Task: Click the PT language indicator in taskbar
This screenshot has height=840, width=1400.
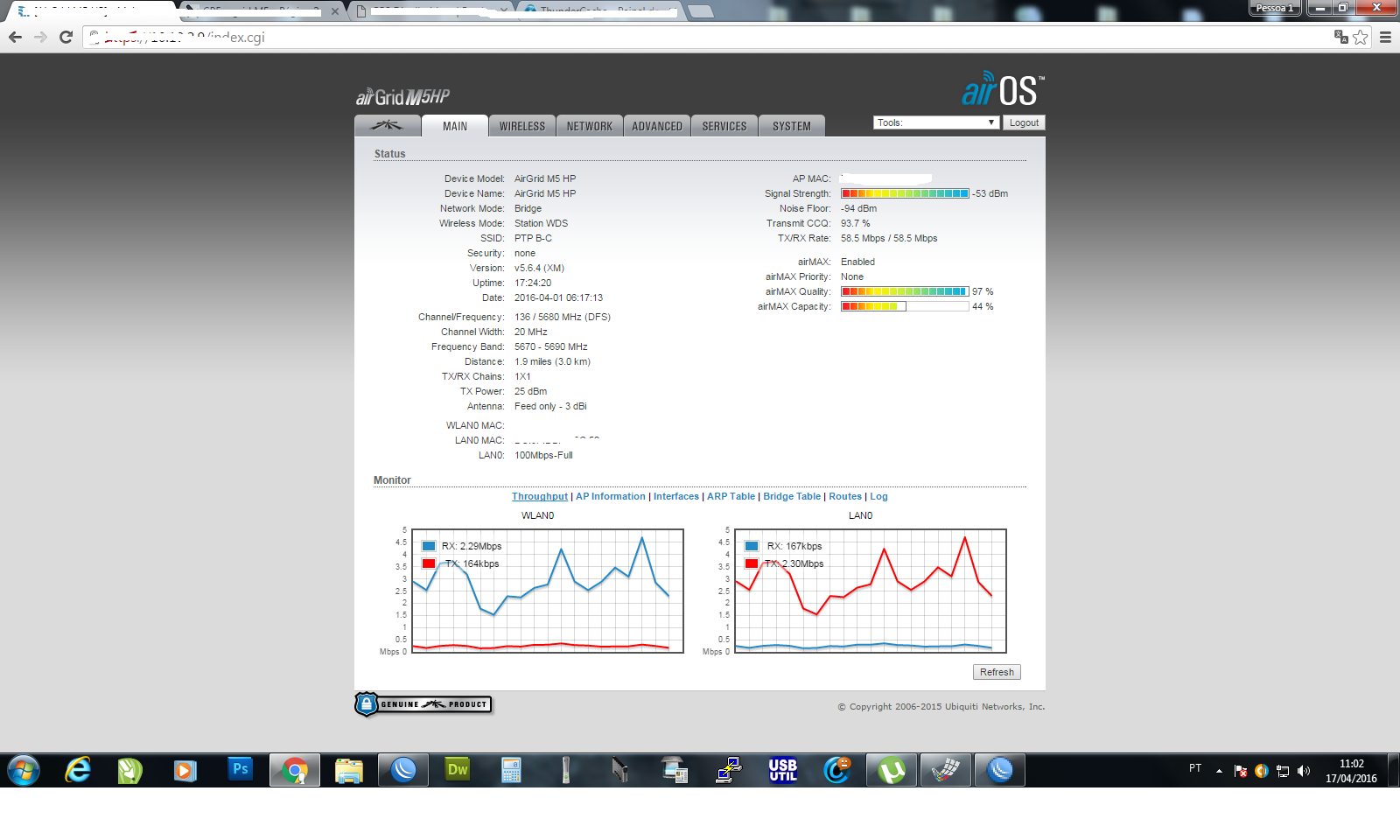Action: pos(1195,768)
